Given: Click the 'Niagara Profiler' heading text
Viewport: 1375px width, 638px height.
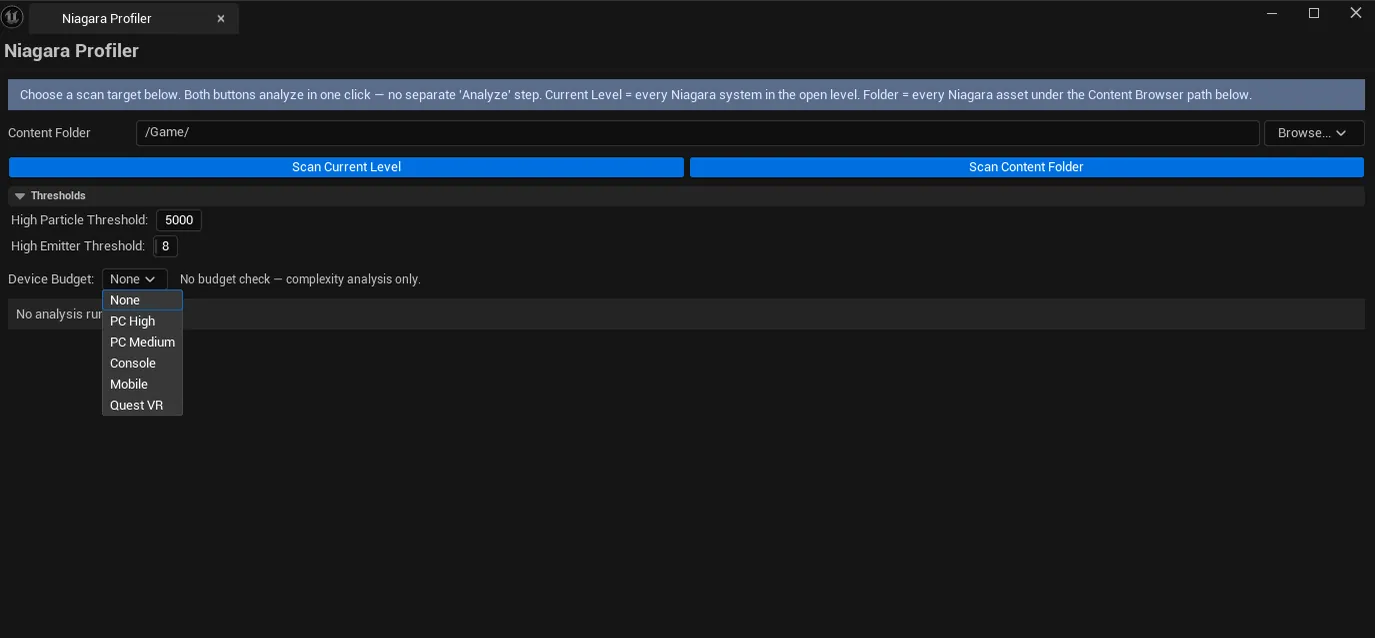Looking at the screenshot, I should click(72, 51).
